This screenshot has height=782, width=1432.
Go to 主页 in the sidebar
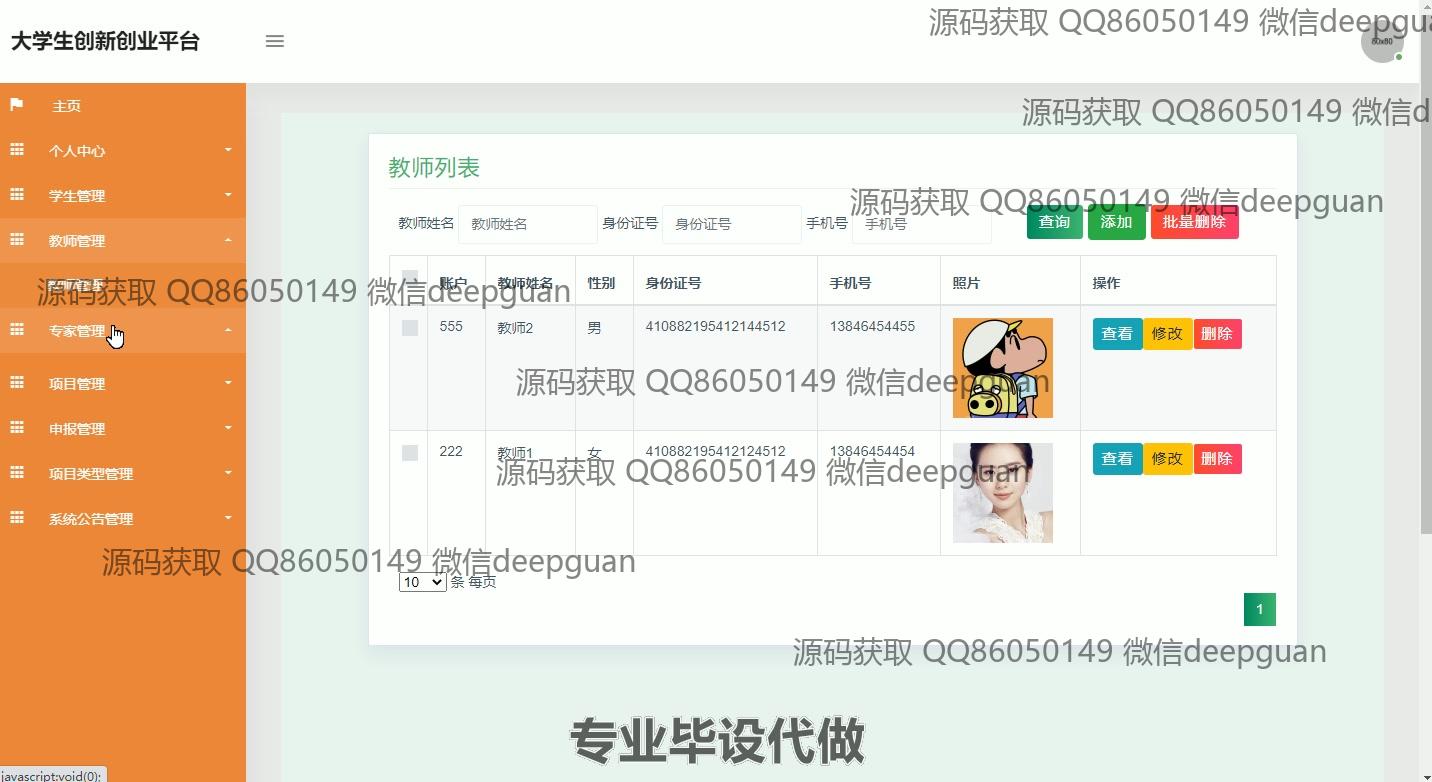tap(67, 106)
